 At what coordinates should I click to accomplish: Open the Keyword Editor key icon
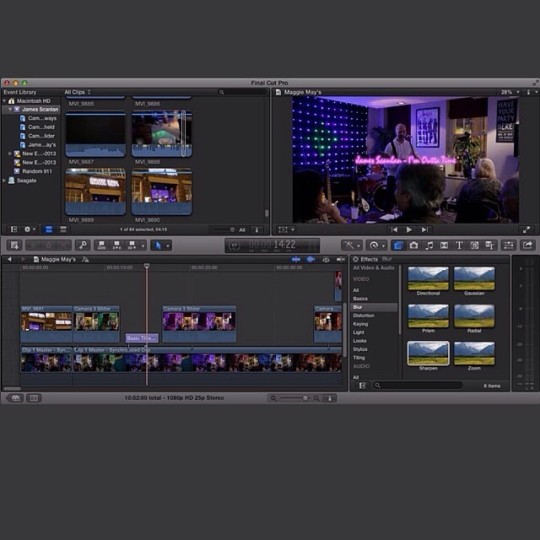tap(83, 245)
